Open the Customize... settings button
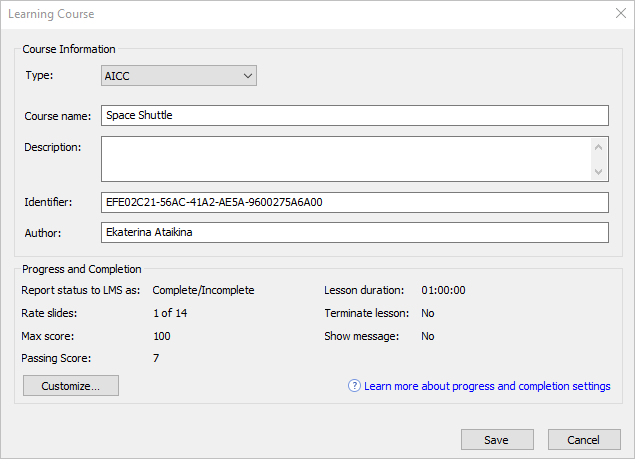The height and width of the screenshot is (459, 635). coord(71,385)
